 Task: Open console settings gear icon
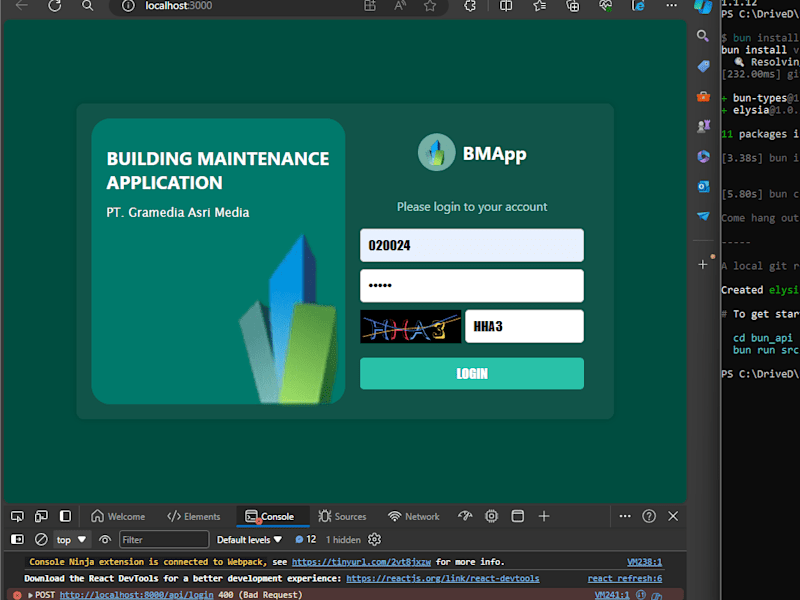[374, 540]
